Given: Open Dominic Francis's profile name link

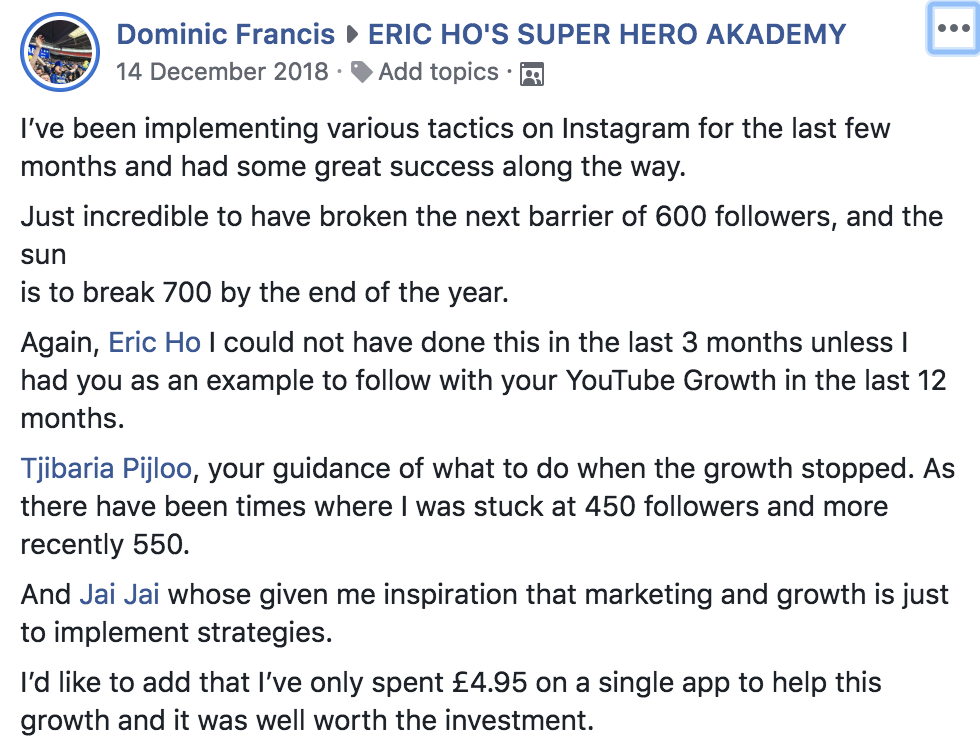Looking at the screenshot, I should (226, 34).
